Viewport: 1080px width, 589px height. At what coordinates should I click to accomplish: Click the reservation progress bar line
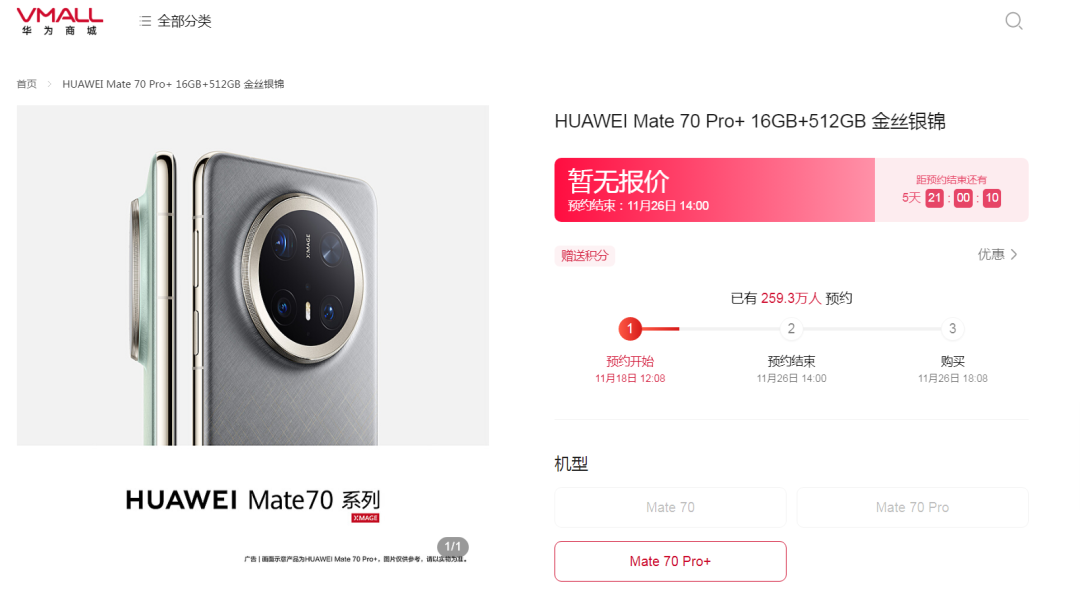coord(791,329)
